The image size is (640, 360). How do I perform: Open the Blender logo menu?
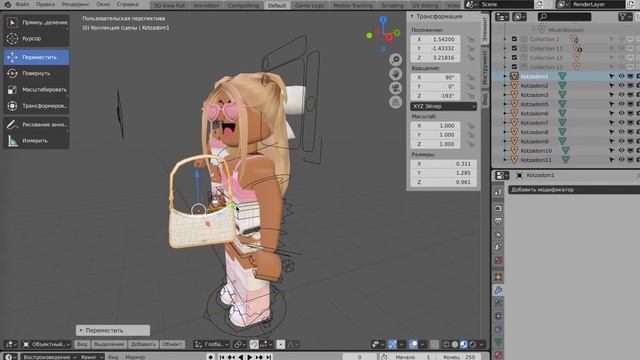pyautogui.click(x=7, y=4)
